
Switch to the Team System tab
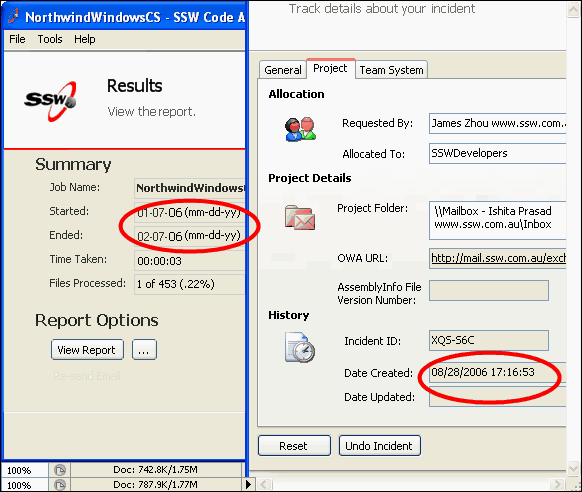[x=391, y=70]
